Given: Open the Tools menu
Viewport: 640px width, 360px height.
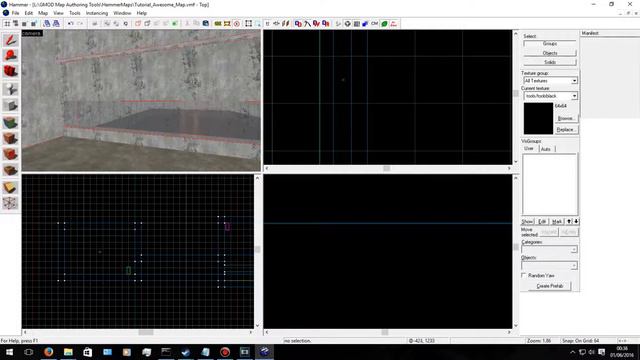Looking at the screenshot, I should 75,13.
